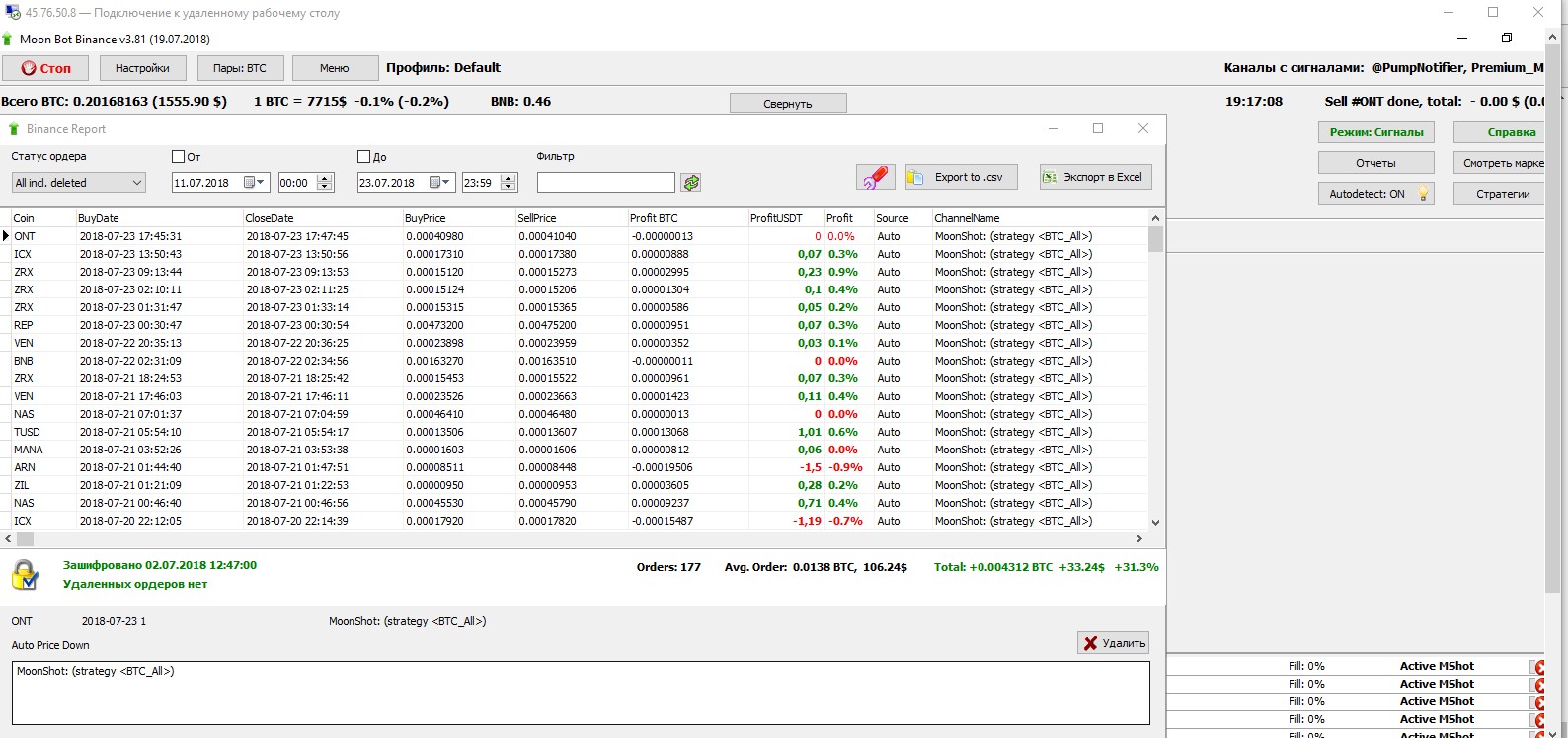Sort by the CloseDate column header
This screenshot has height=738, width=1568.
(322, 218)
